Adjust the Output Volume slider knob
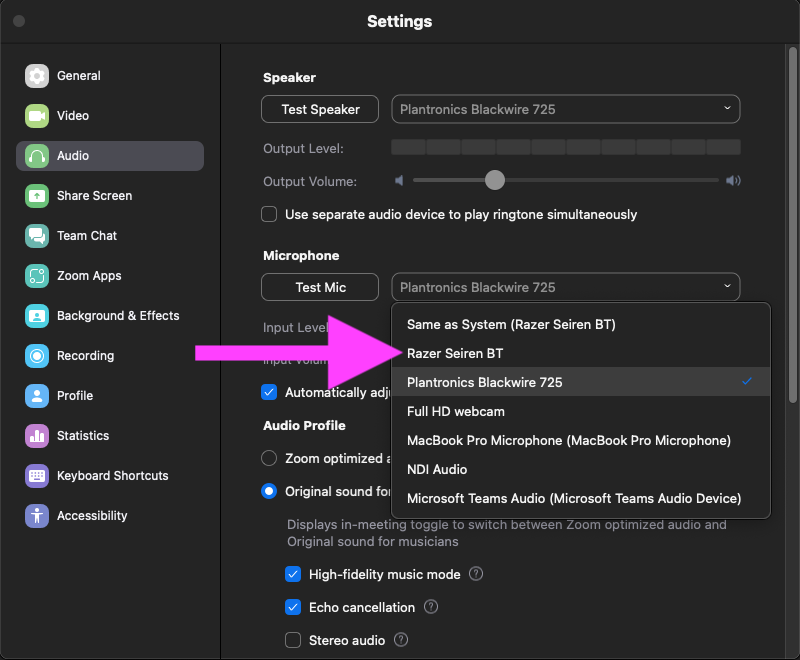The height and width of the screenshot is (660, 800). [x=494, y=180]
